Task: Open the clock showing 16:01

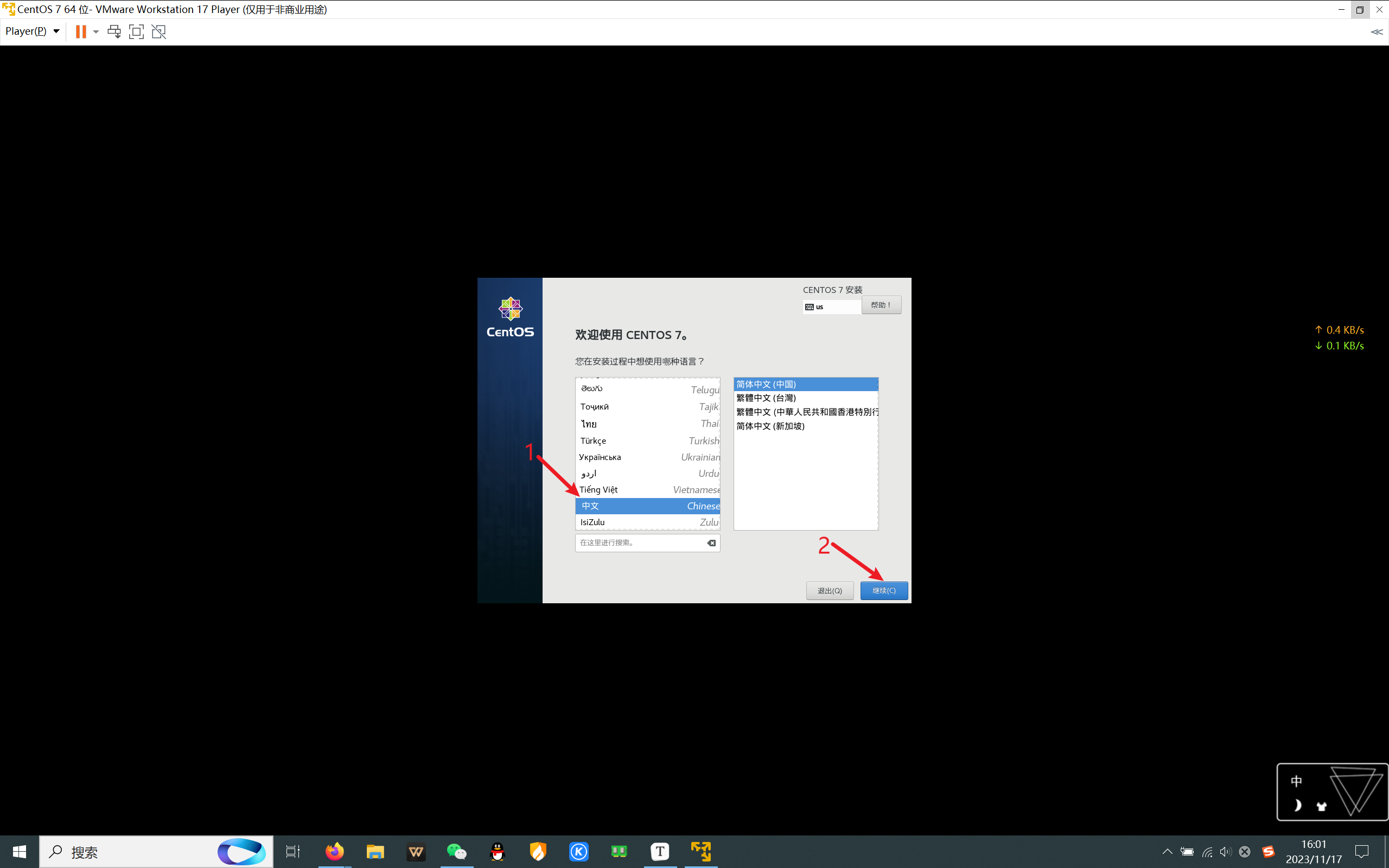Action: click(1314, 852)
